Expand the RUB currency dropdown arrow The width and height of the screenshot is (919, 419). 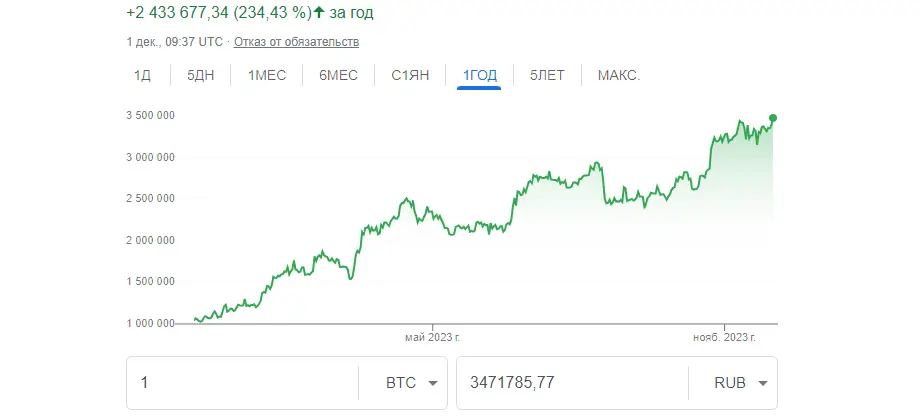[763, 383]
